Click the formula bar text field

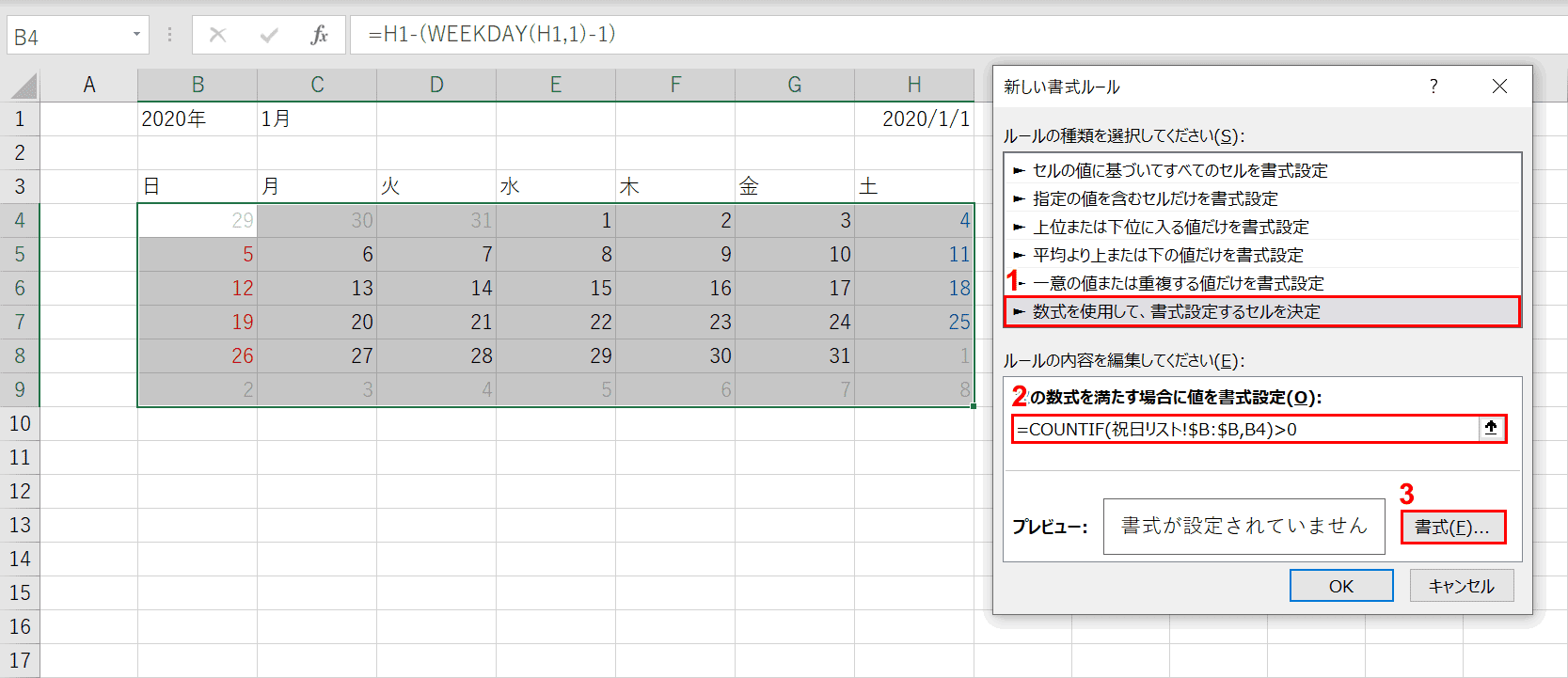pos(958,35)
